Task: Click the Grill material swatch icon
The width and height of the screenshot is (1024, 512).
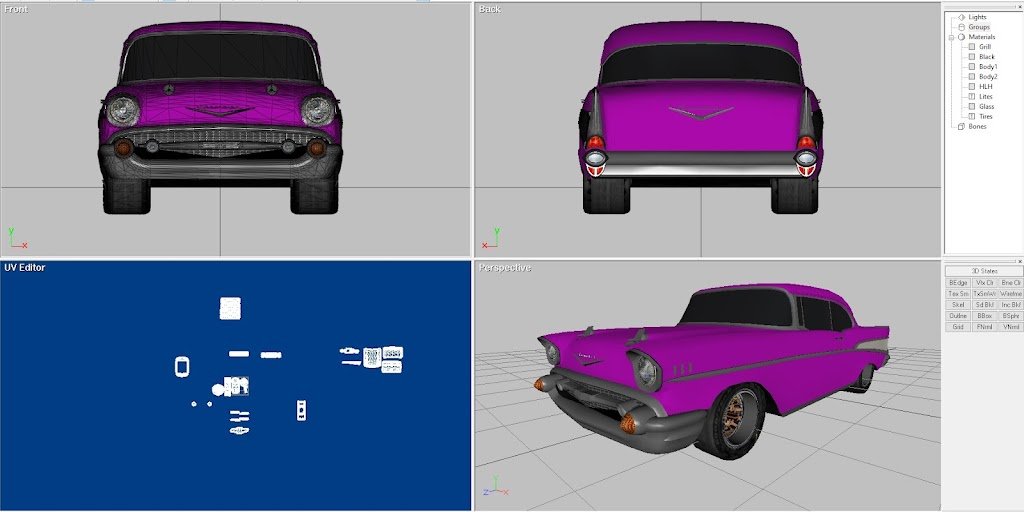Action: 971,47
